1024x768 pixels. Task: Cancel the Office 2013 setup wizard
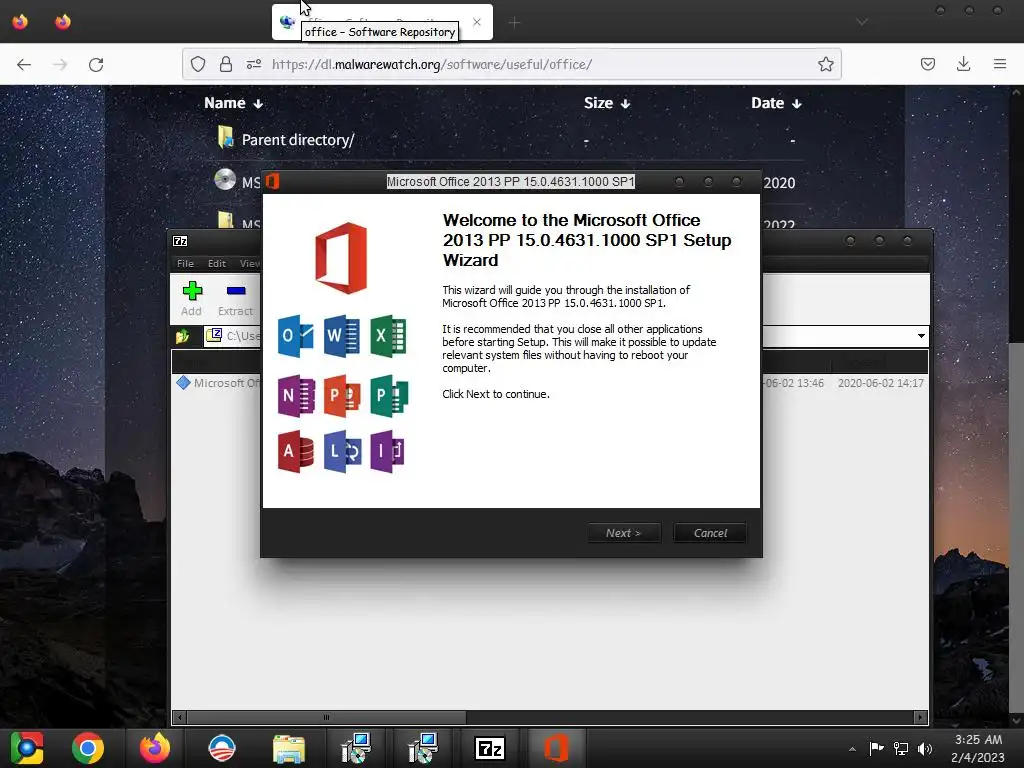(710, 533)
